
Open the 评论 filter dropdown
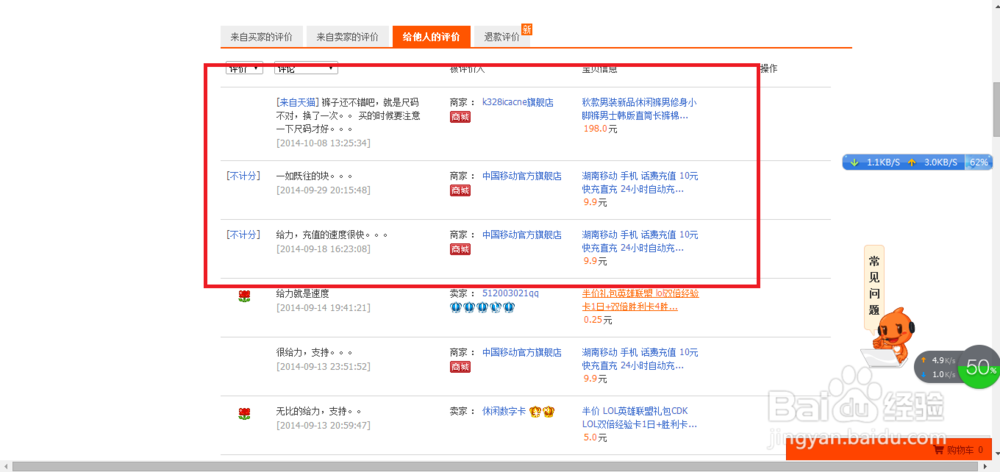306,68
